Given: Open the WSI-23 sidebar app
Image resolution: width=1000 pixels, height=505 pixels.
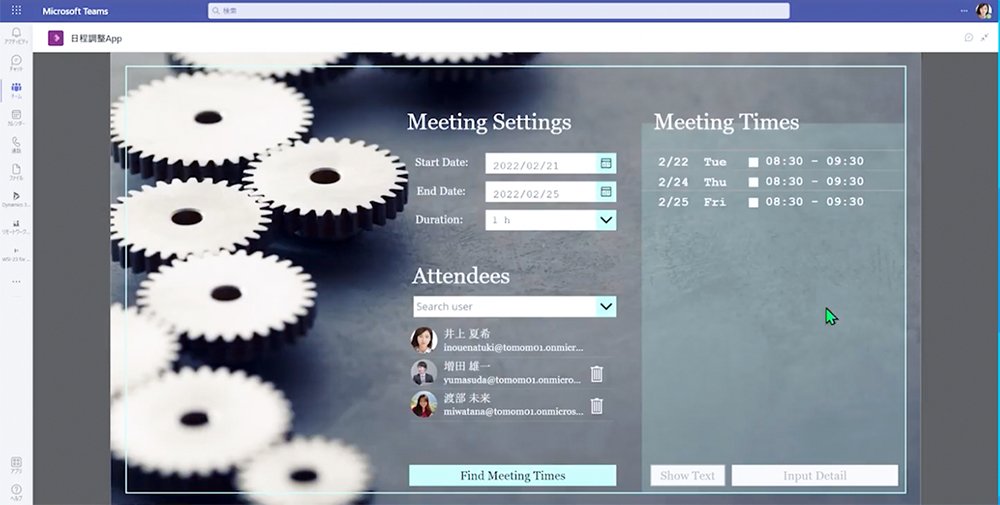Looking at the screenshot, I should coord(16,254).
